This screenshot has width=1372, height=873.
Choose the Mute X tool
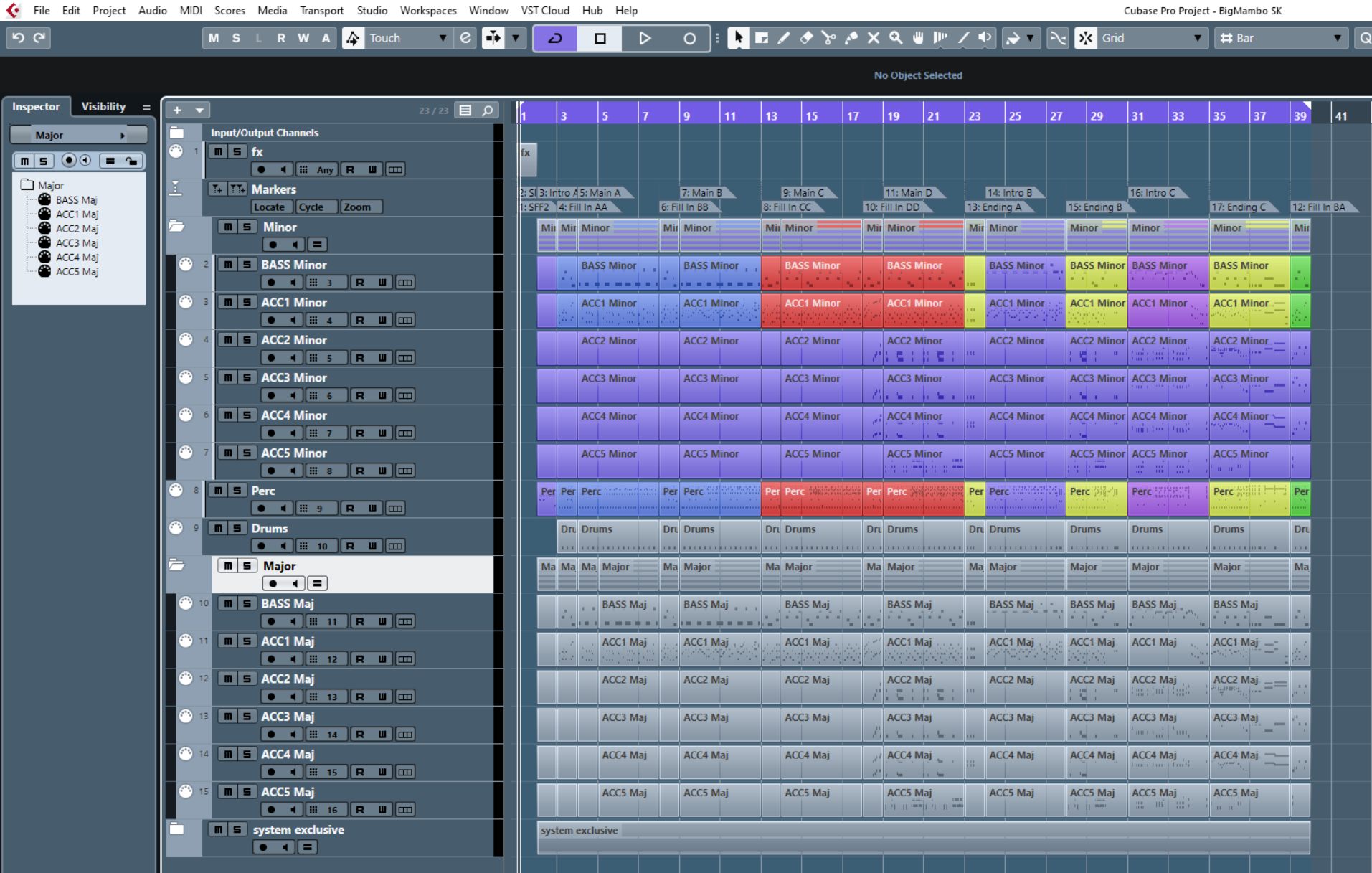point(874,38)
